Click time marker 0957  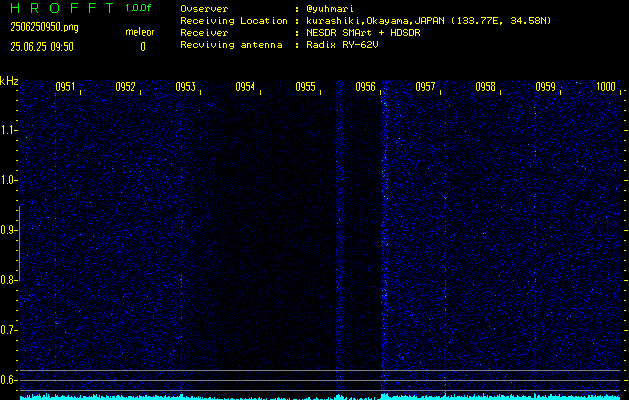coord(425,87)
